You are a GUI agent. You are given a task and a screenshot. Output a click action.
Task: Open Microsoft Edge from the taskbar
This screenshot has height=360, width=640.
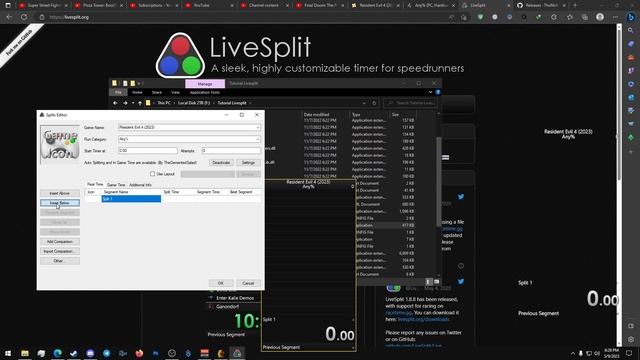[x=58, y=353]
